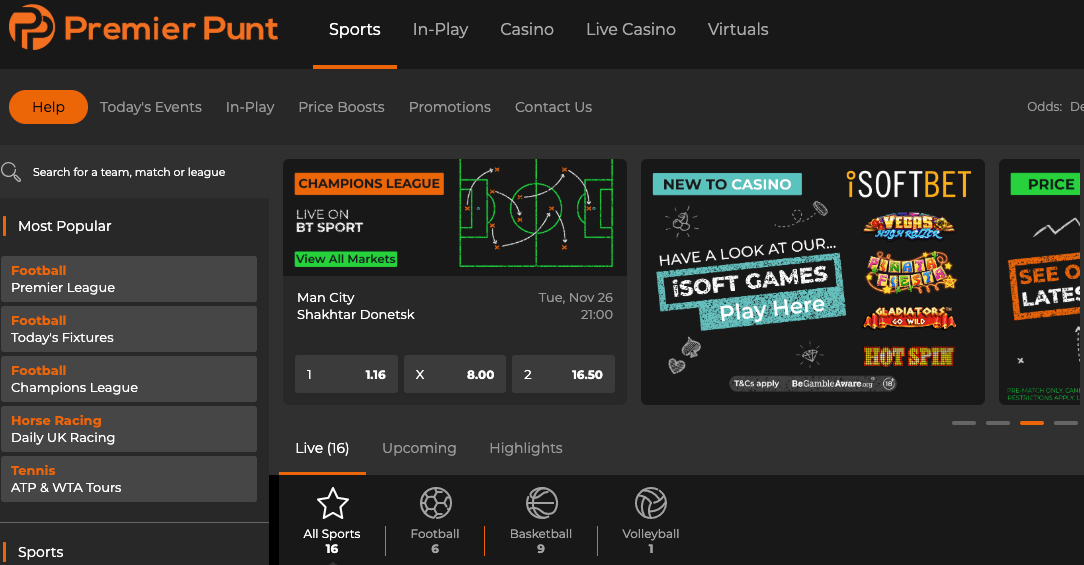Open Pinata Fiesta game logo
The width and height of the screenshot is (1084, 565).
(x=910, y=272)
